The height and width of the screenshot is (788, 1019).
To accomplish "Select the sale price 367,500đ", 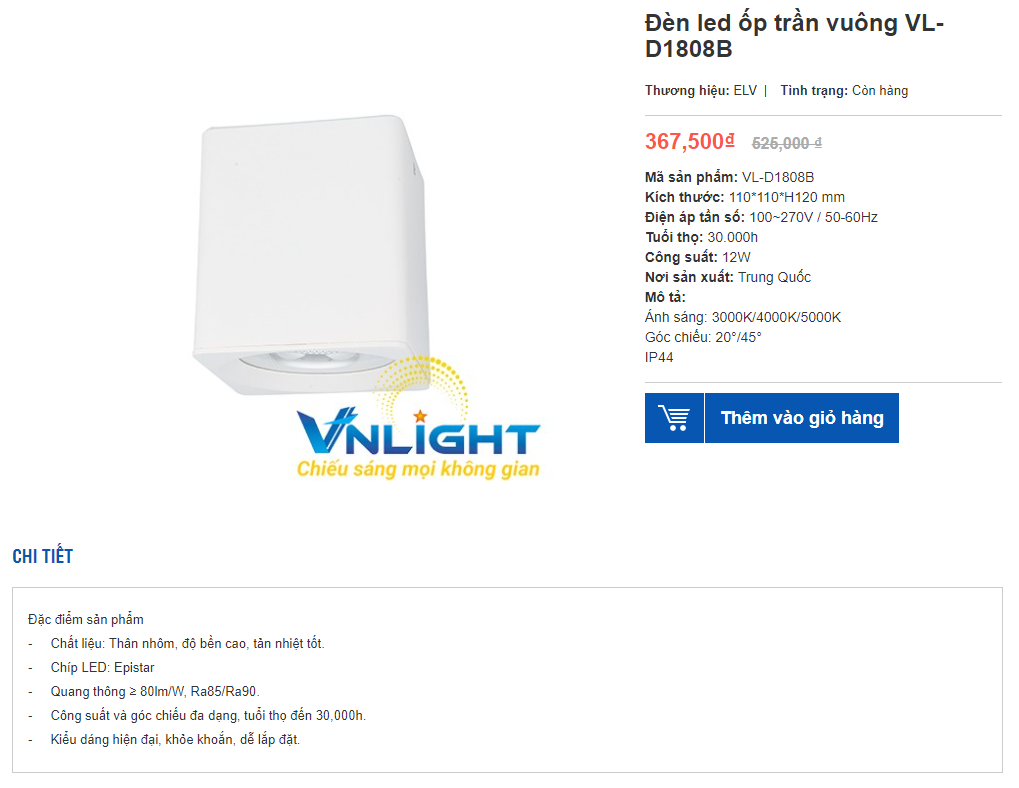I will 690,142.
